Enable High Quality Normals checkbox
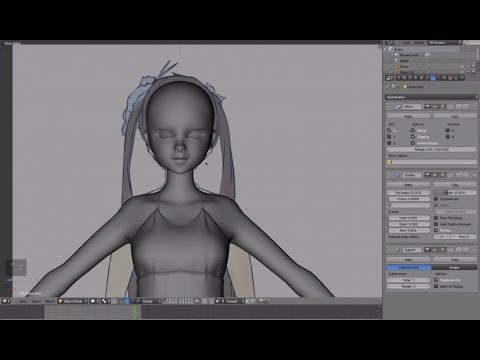Viewport: 480px width, 360px height. 436,224
